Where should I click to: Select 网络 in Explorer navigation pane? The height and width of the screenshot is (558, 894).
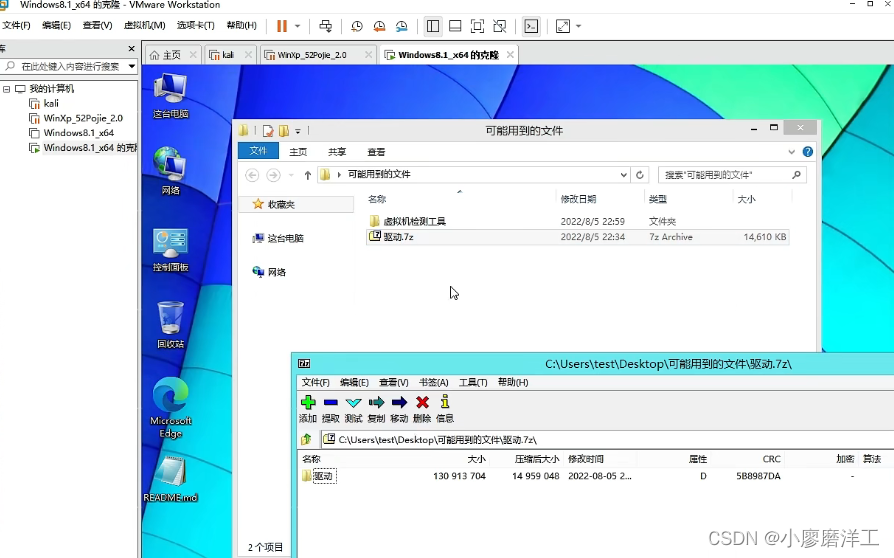tap(269, 272)
